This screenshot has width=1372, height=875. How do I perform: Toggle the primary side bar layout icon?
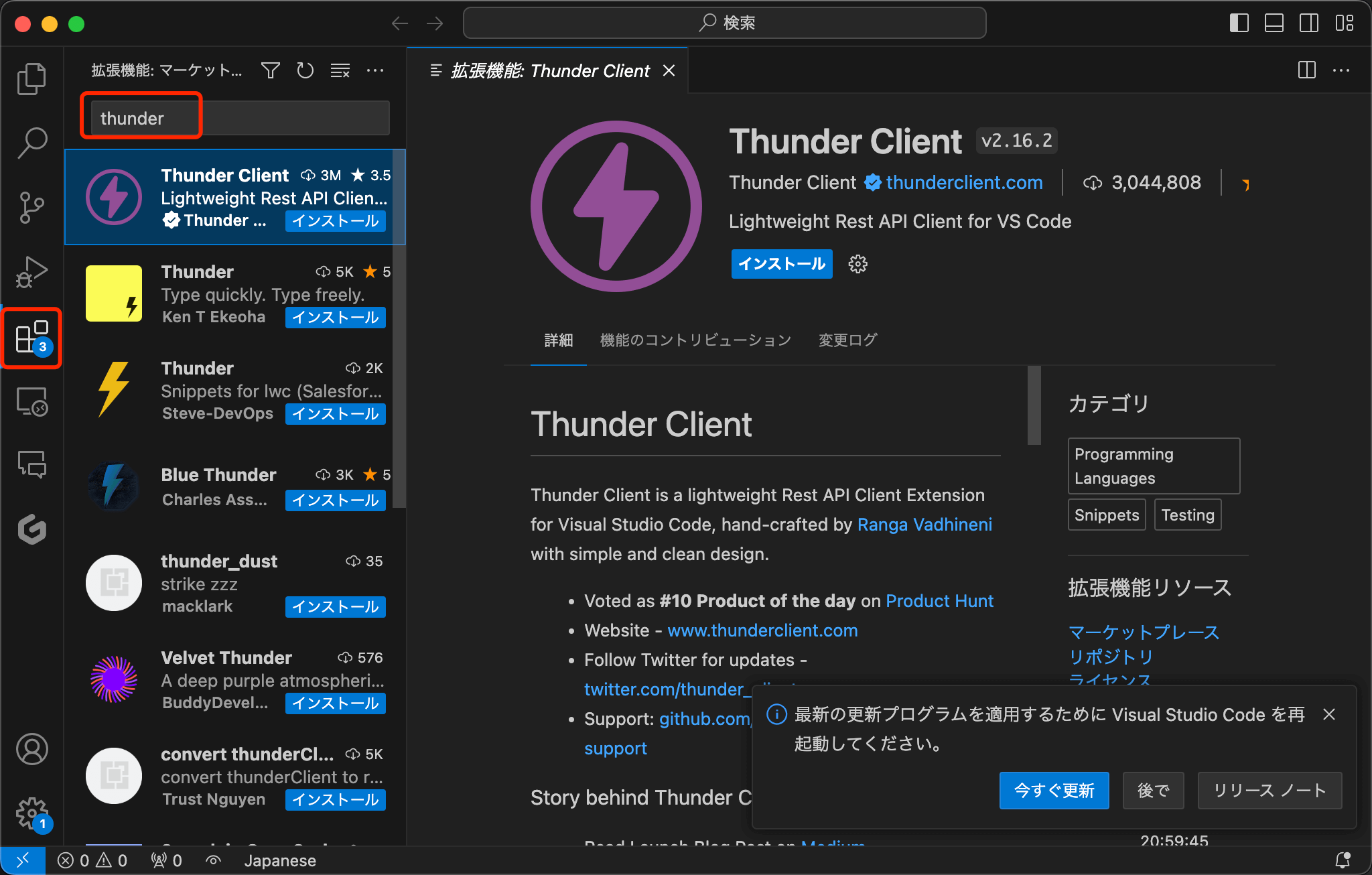coord(1239,23)
